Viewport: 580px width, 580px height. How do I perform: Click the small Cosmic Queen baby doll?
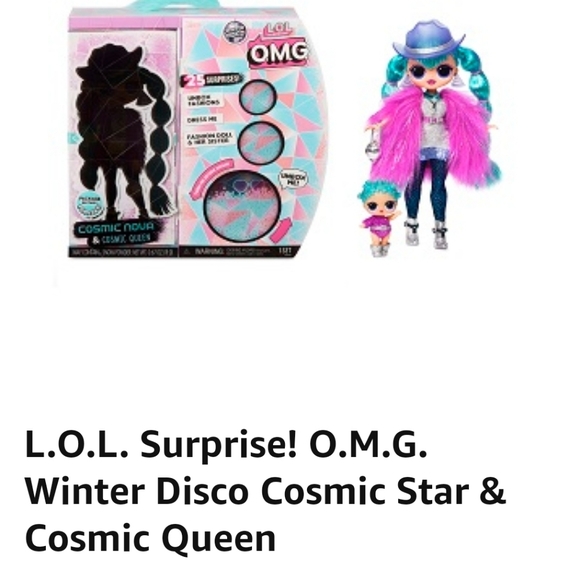tap(378, 218)
